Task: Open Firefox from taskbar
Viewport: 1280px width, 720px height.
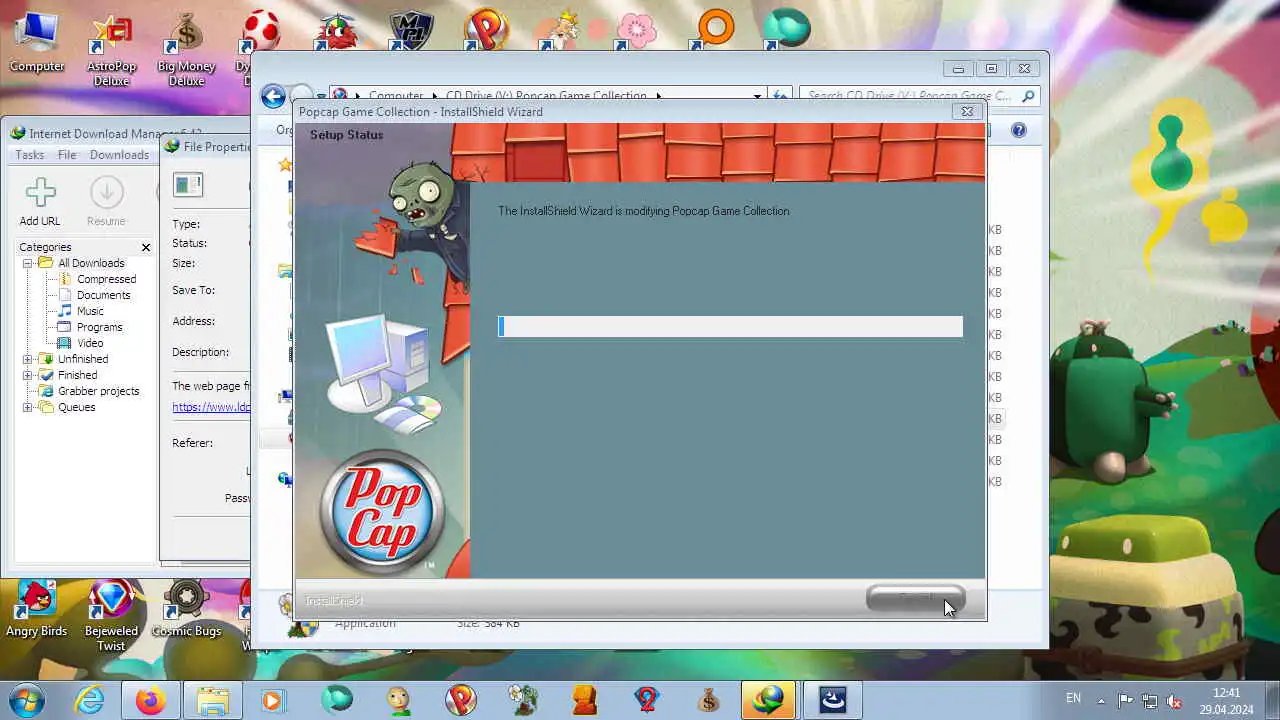Action: point(152,700)
